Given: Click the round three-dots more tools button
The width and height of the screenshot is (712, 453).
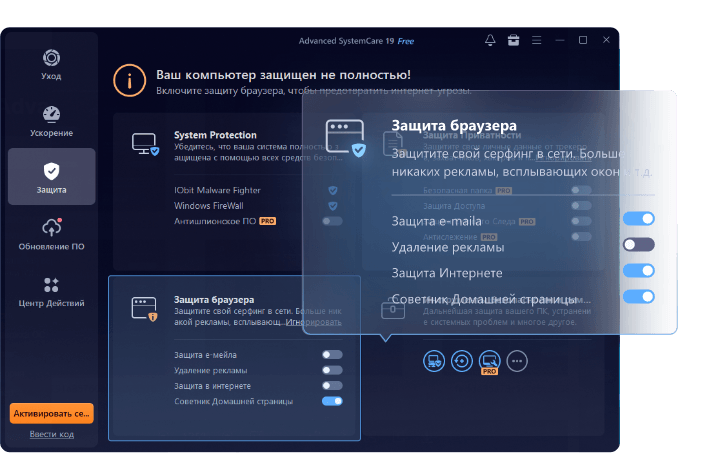Looking at the screenshot, I should [x=517, y=361].
